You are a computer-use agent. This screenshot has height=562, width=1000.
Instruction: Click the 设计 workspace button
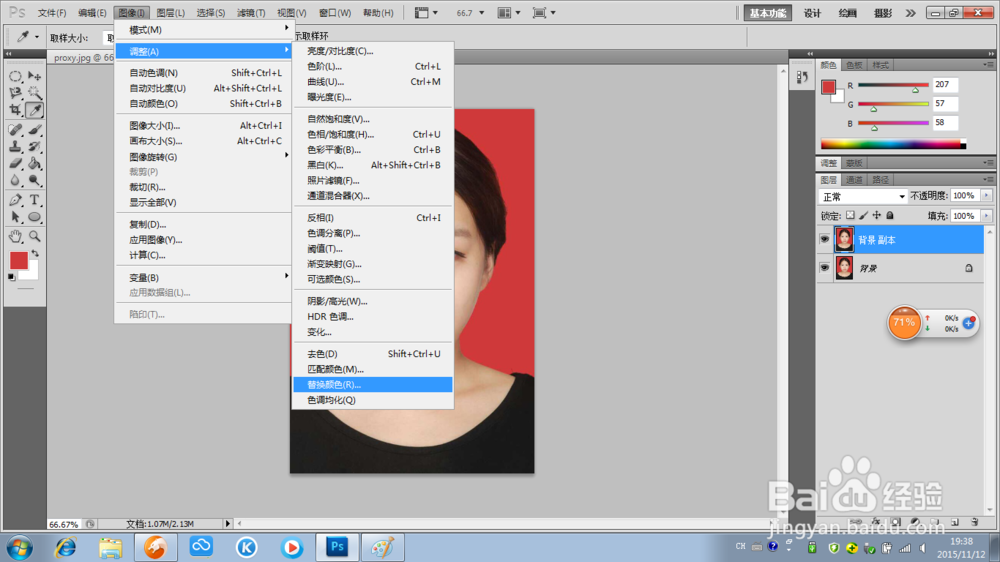(x=812, y=13)
